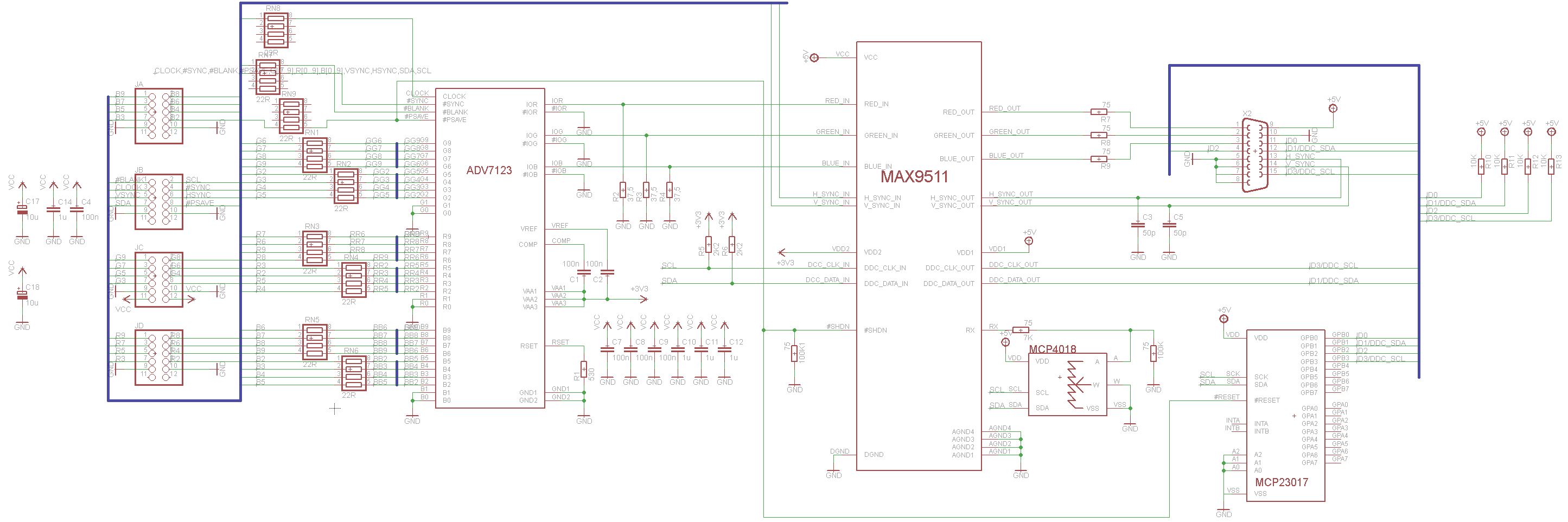Click the R12 10K pull-up resistor
Screen dimensions: 1568x522
tap(1527, 165)
